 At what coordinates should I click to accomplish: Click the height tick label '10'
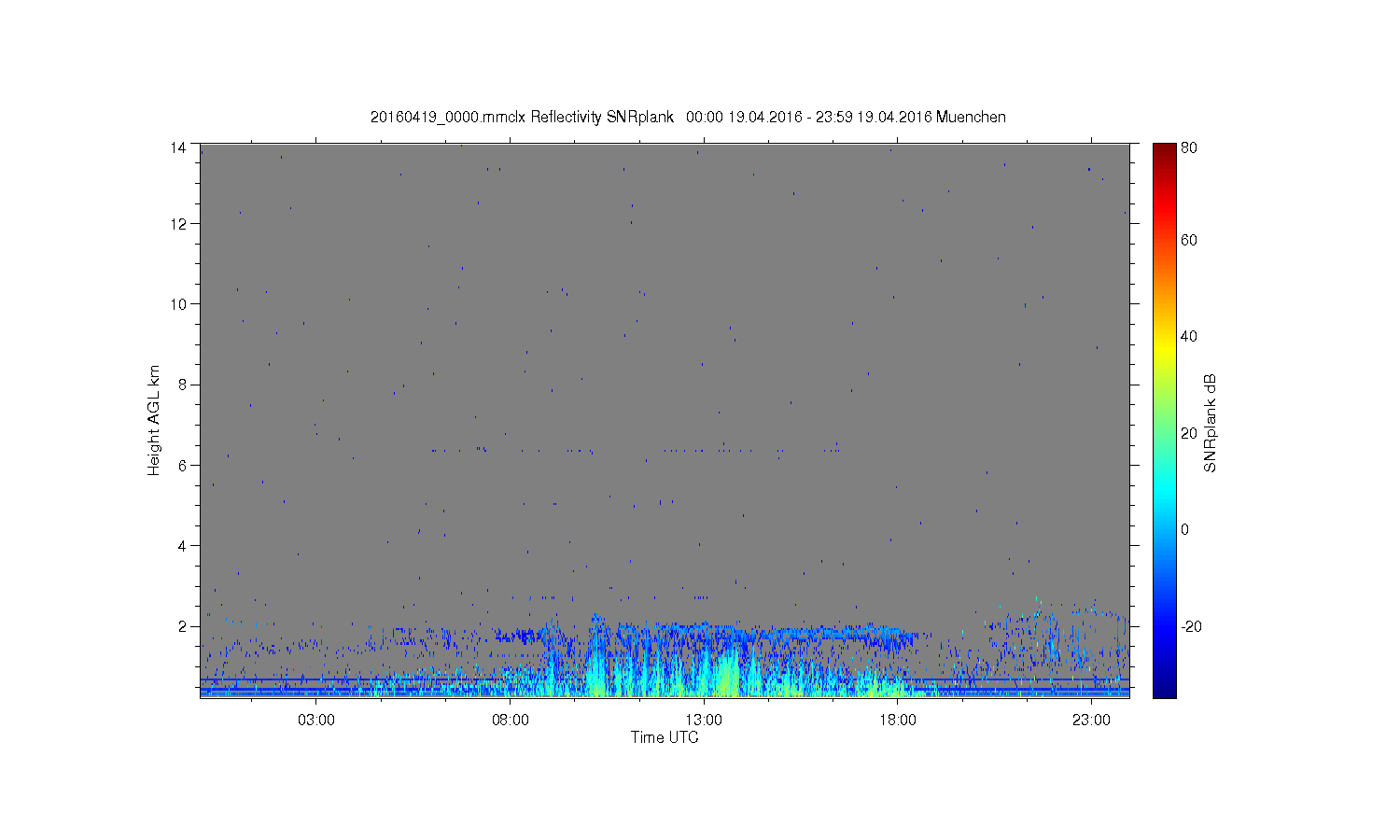177,304
